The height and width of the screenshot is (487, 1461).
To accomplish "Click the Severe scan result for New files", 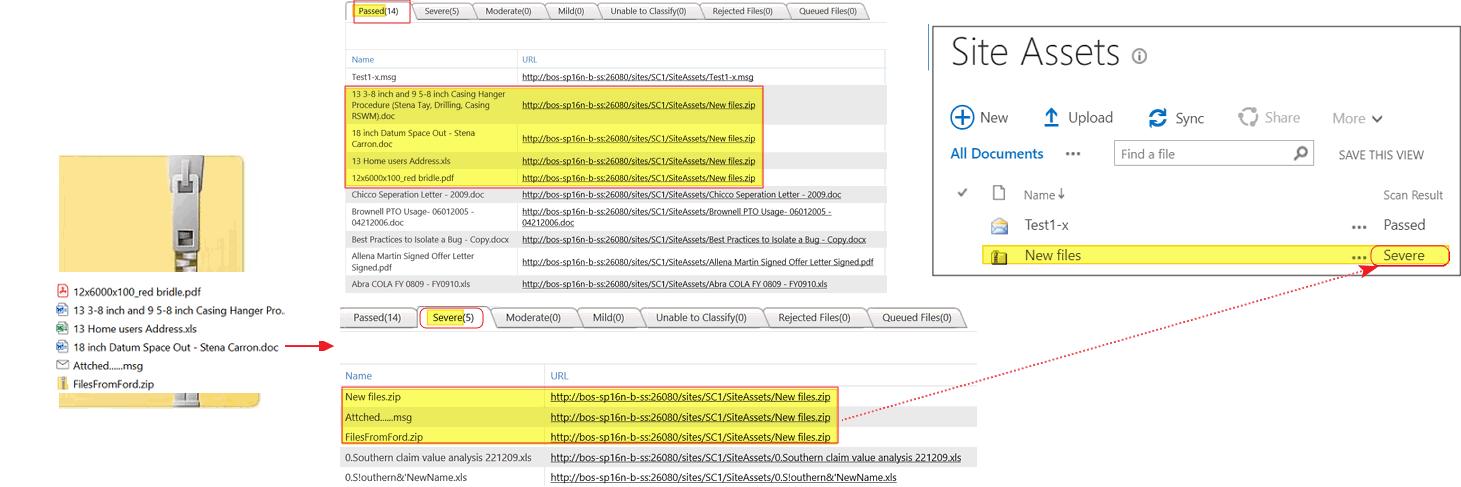I will tap(1403, 256).
